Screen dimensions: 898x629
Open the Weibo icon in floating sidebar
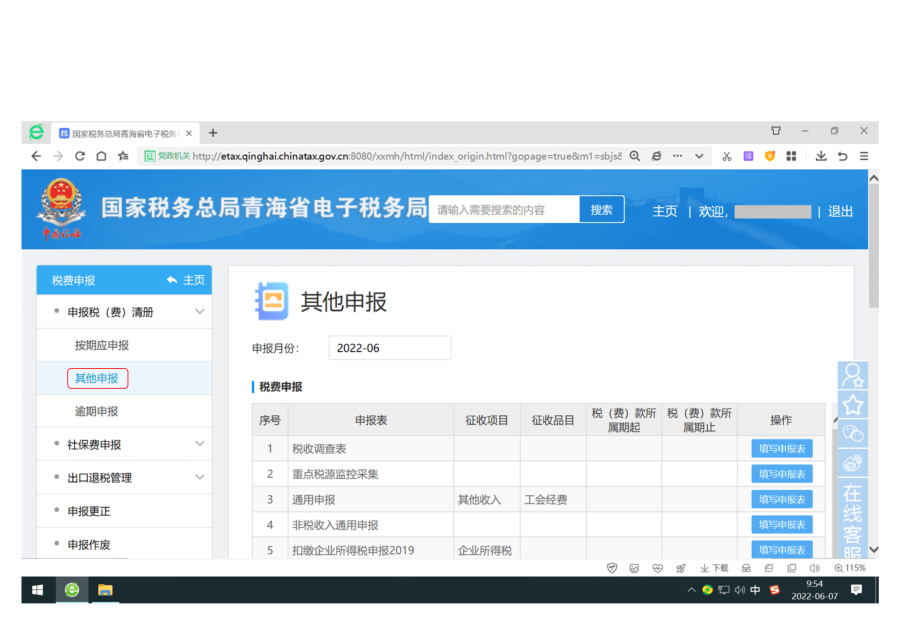point(852,462)
